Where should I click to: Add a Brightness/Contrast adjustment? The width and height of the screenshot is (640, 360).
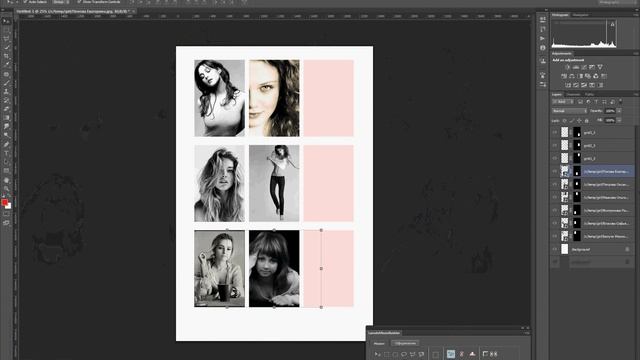tap(567, 67)
